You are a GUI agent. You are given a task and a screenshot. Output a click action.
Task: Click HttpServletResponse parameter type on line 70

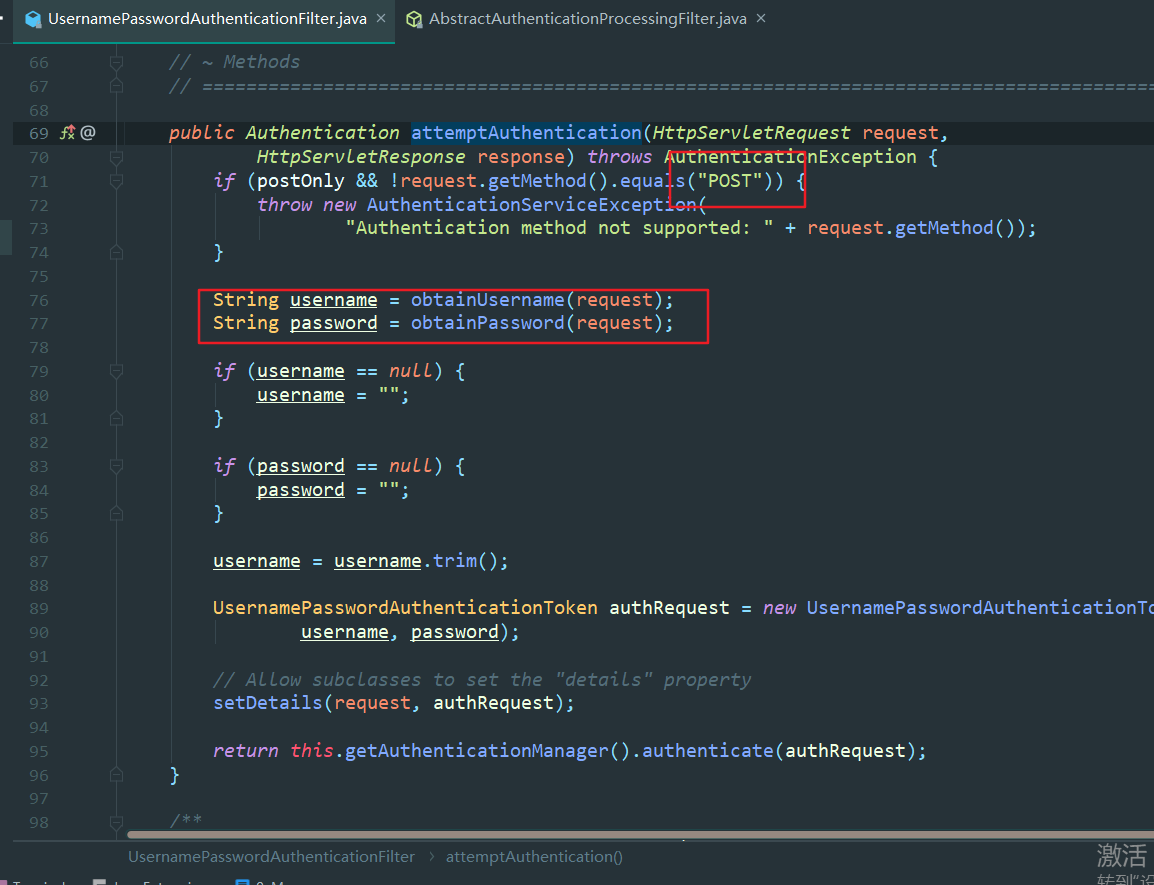(361, 157)
